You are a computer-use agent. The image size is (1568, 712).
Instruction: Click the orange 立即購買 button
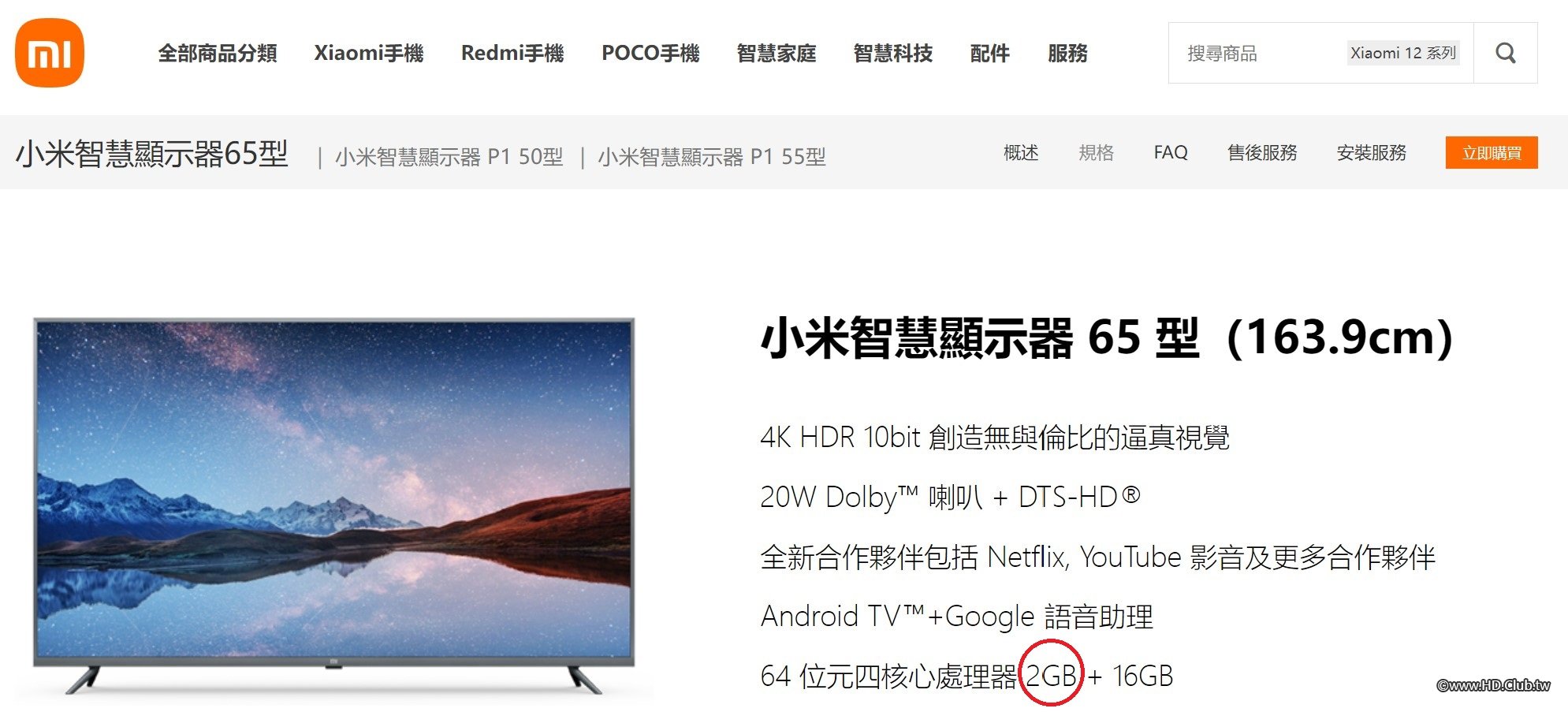pyautogui.click(x=1492, y=152)
